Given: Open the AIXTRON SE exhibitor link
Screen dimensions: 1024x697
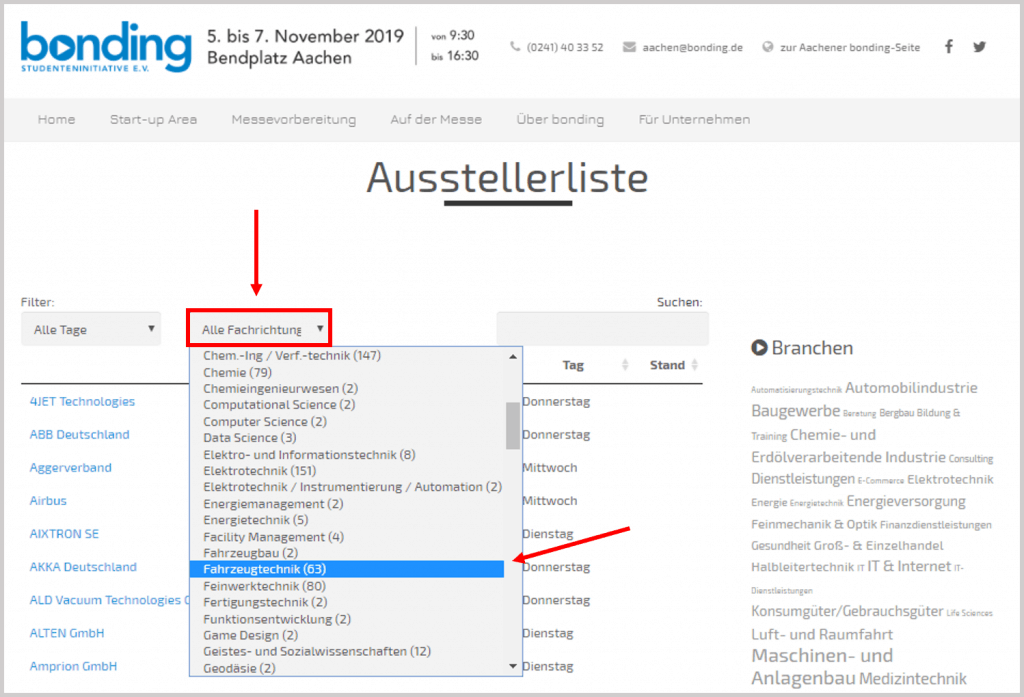Looking at the screenshot, I should pyautogui.click(x=64, y=534).
